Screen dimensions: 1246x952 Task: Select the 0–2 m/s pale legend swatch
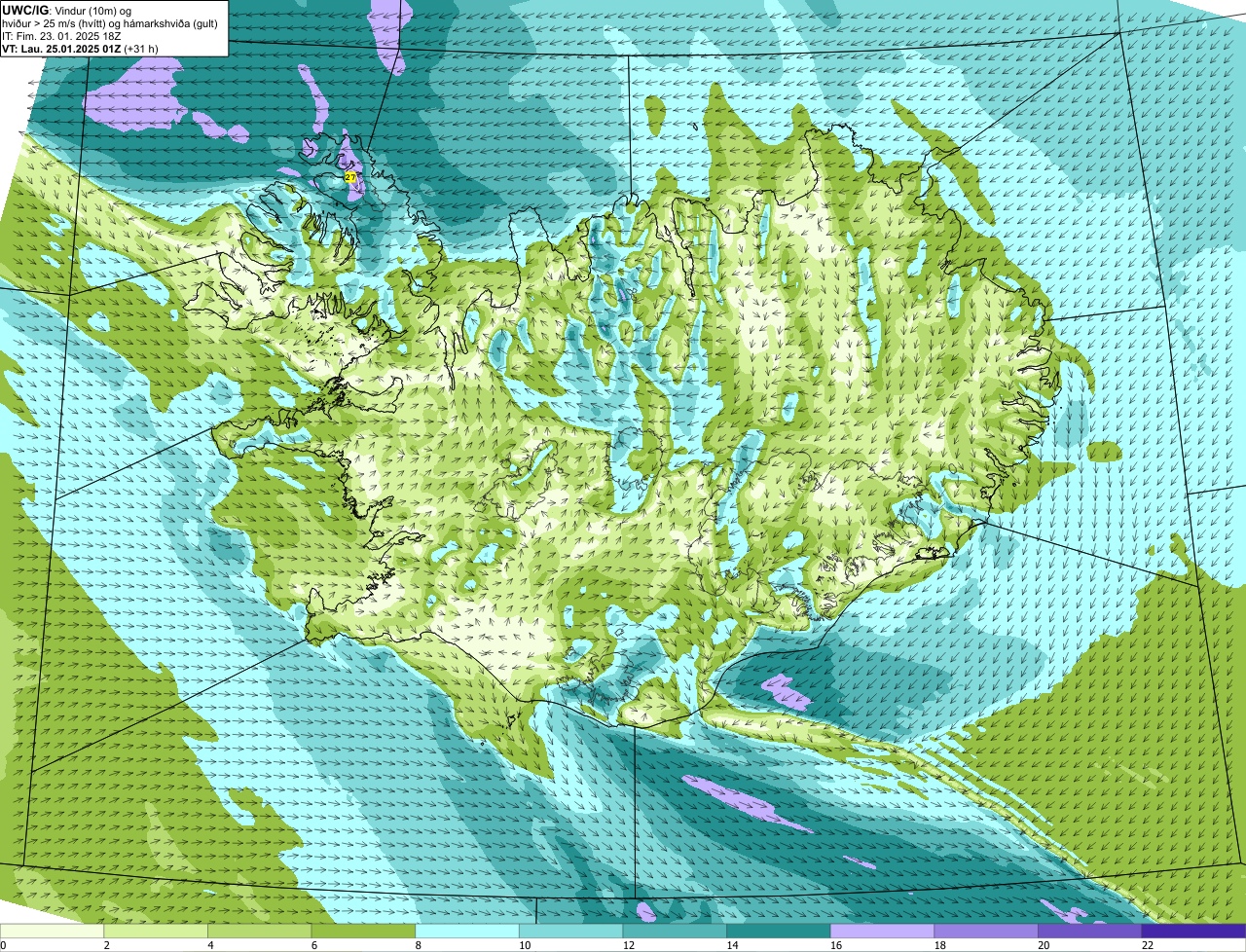pos(52,931)
